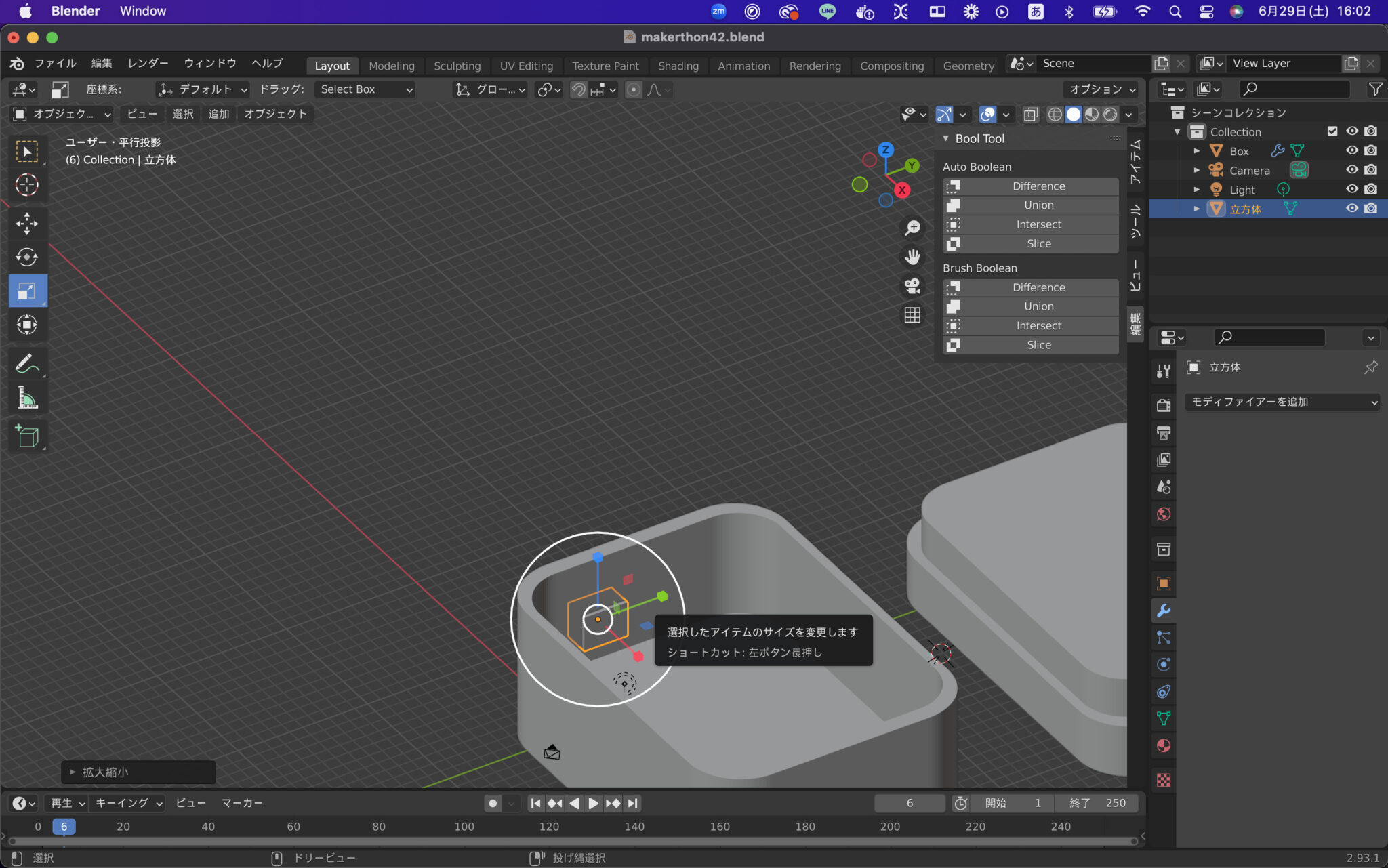
Task: Select the Cursor tool in the toolbar
Action: (x=28, y=184)
